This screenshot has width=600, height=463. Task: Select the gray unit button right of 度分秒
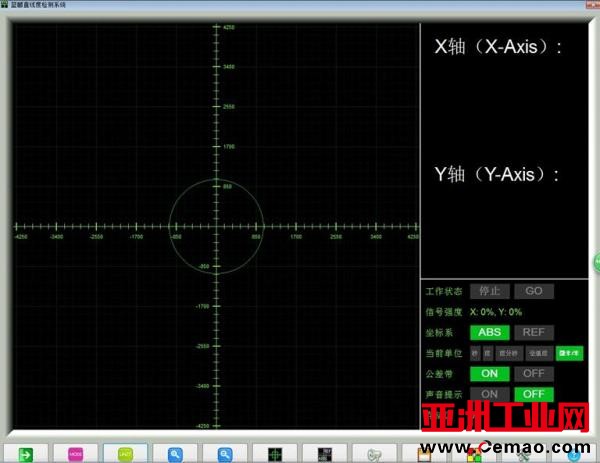tap(539, 353)
